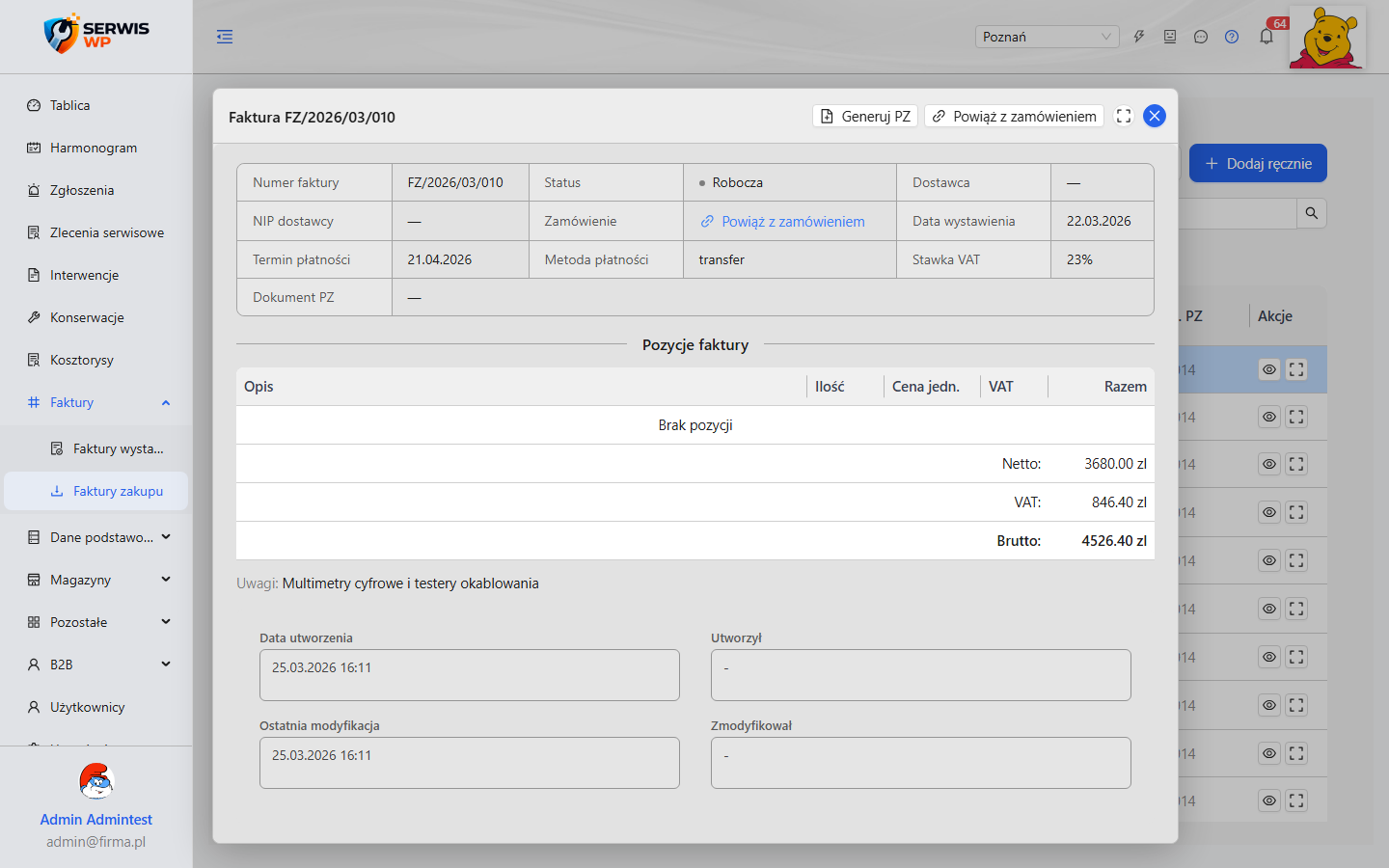Click the Zmodyfikował field

pos(921,763)
